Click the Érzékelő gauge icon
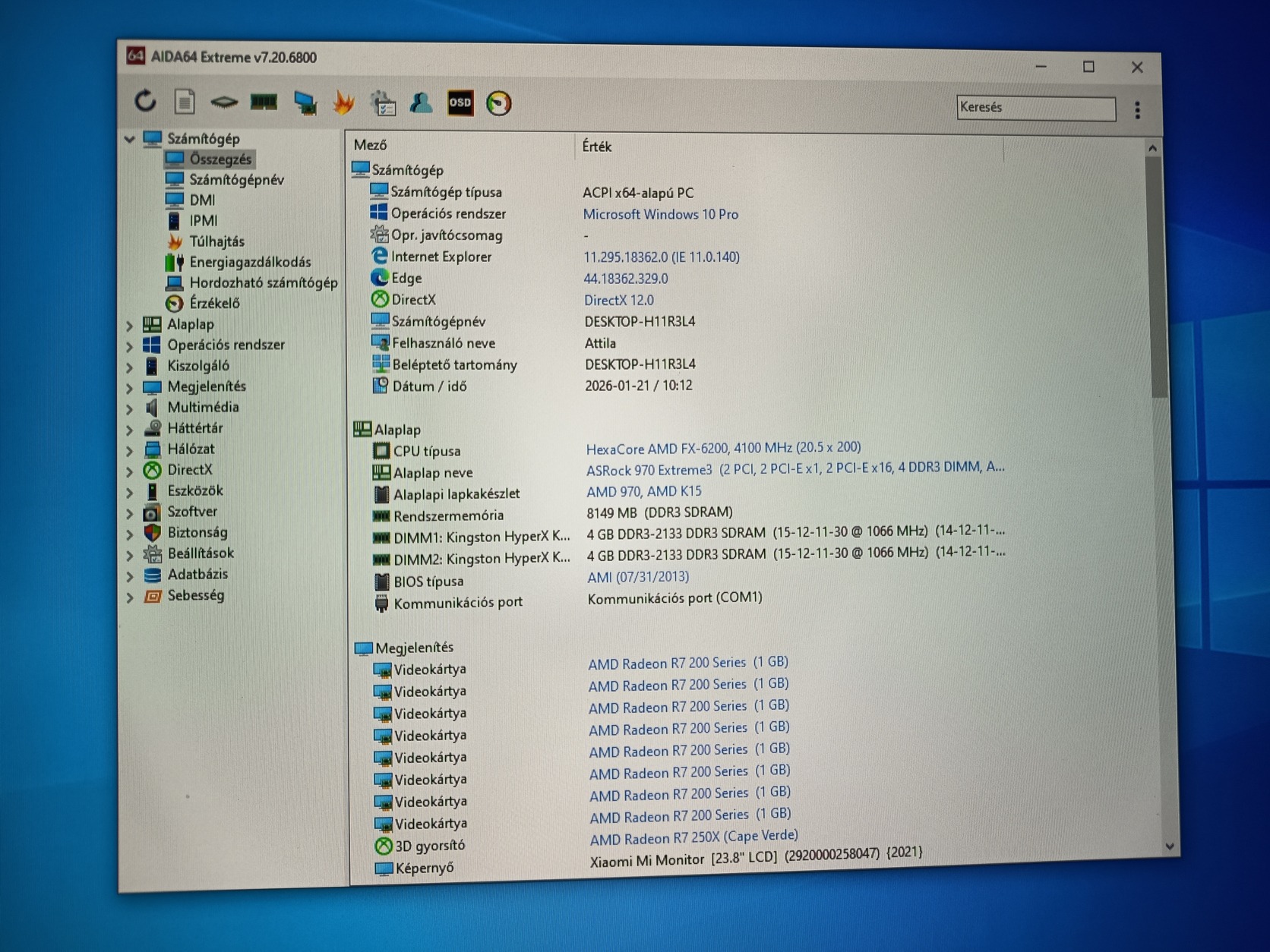Image resolution: width=1270 pixels, height=952 pixels. pos(175,304)
